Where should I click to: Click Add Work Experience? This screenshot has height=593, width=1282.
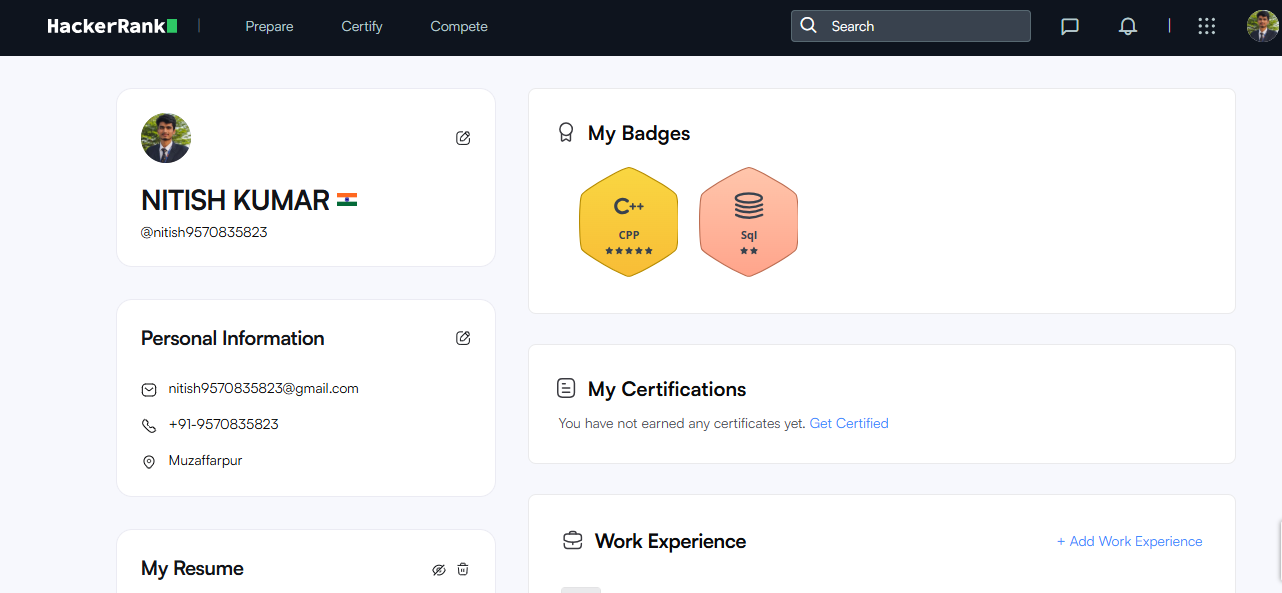click(x=1129, y=541)
